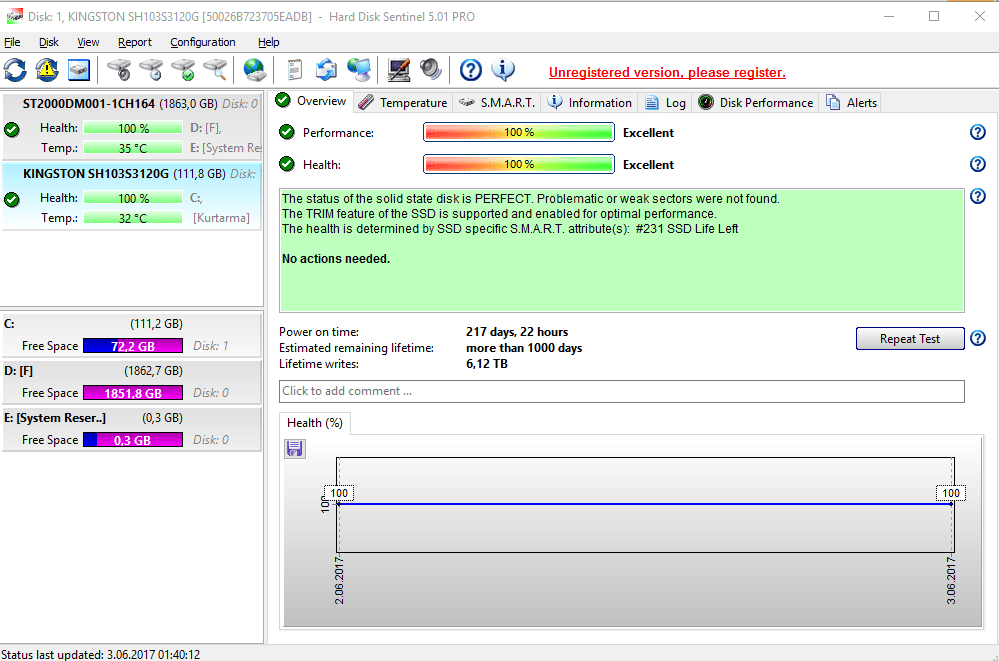Open the File menu
The height and width of the screenshot is (661, 999).
[12, 42]
